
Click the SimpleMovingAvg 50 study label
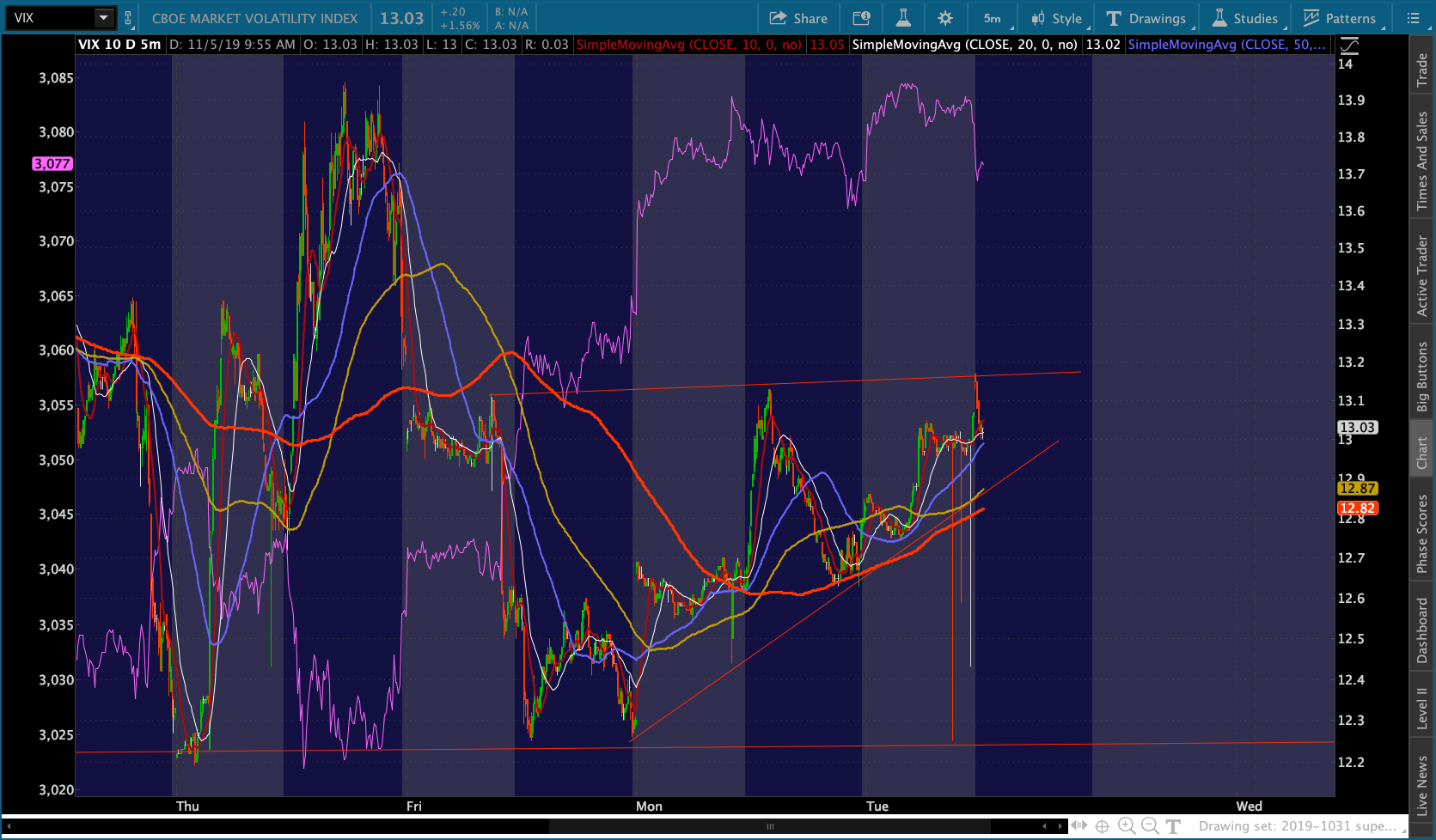pyautogui.click(x=1225, y=45)
